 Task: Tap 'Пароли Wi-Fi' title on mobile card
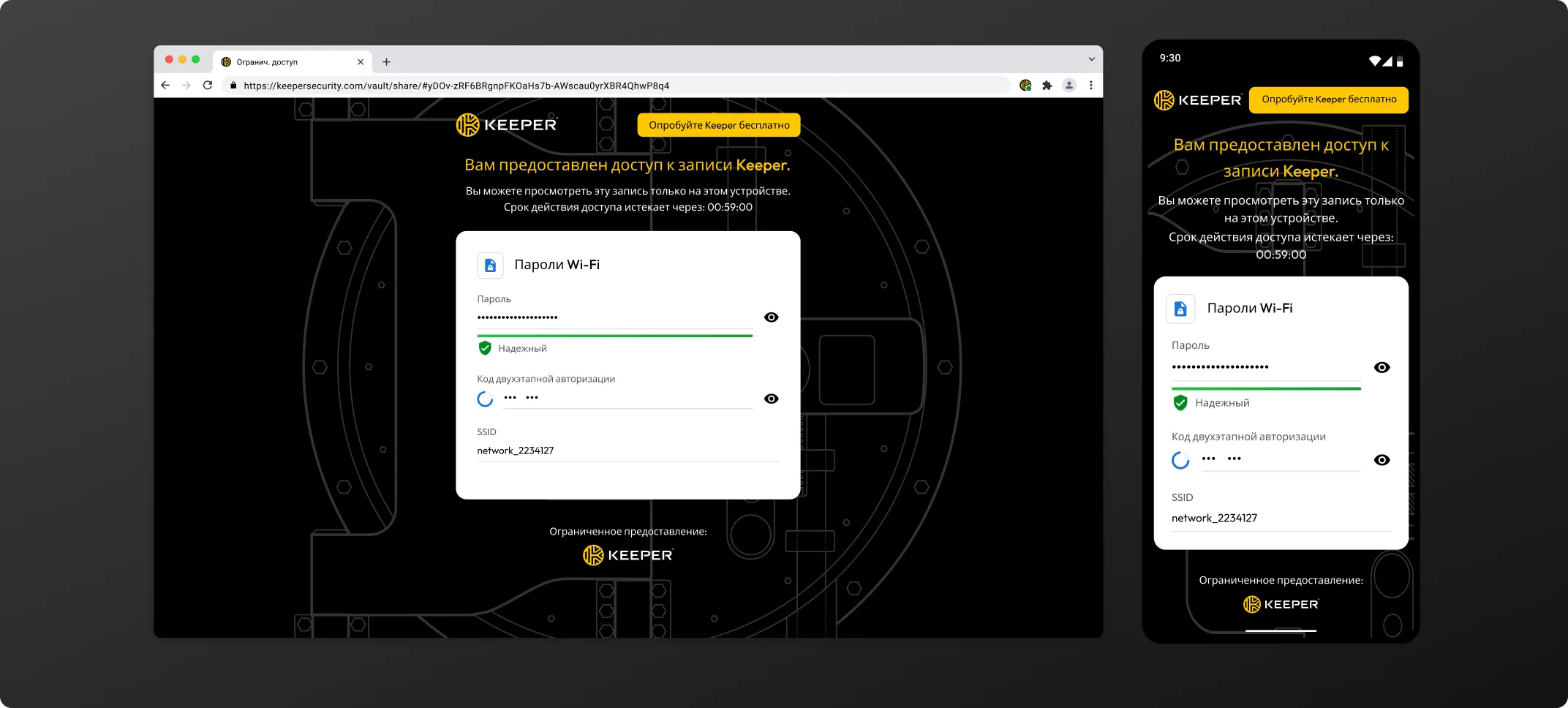(1250, 308)
